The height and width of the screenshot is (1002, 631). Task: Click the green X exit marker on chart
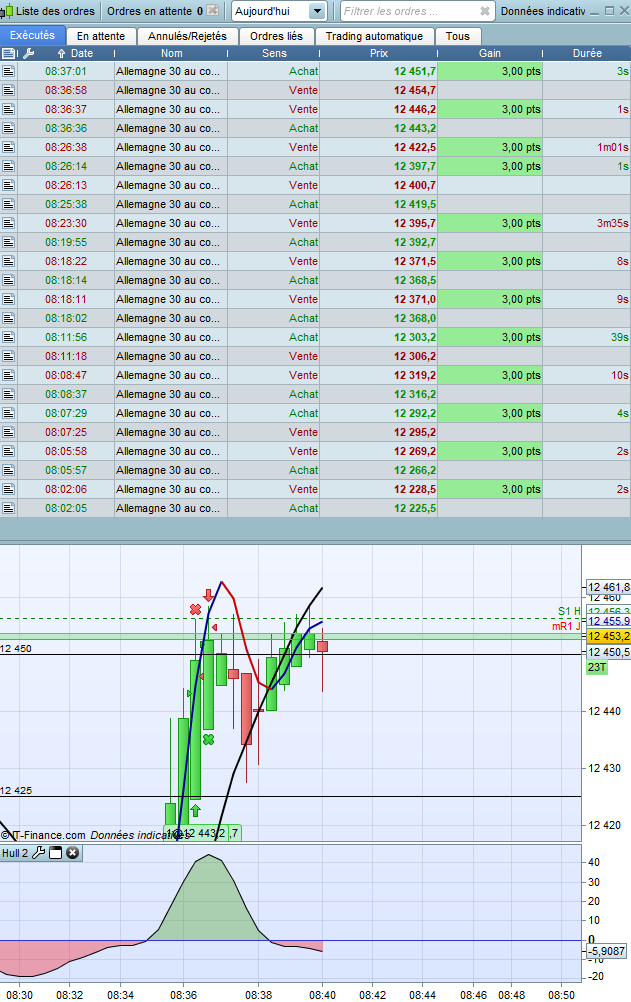point(208,739)
